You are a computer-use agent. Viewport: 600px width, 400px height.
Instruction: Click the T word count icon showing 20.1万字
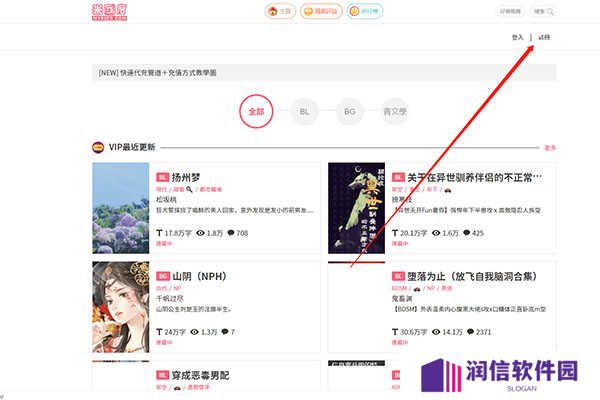(x=395, y=233)
